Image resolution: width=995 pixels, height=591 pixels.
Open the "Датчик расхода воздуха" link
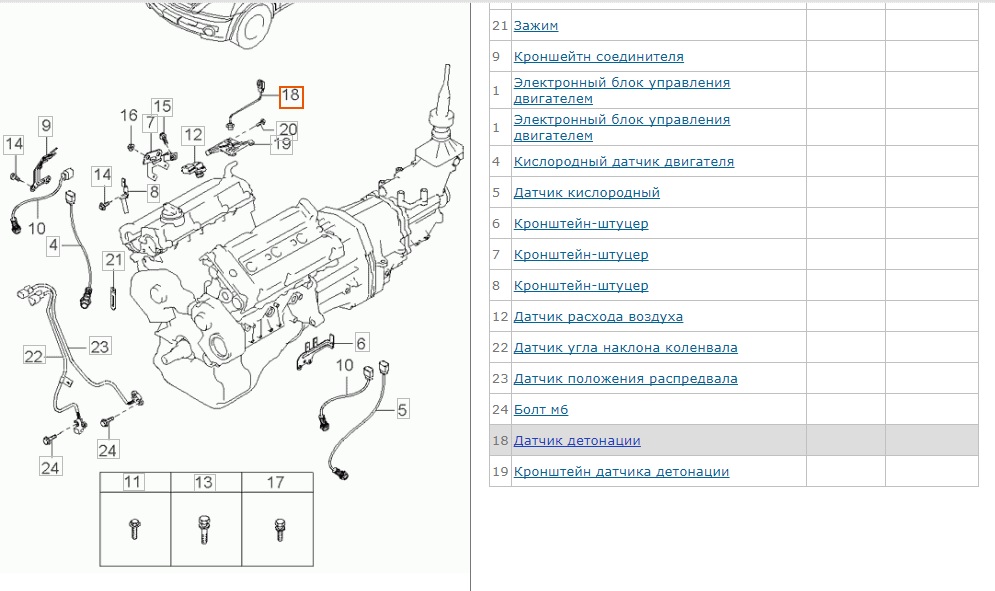tap(598, 316)
